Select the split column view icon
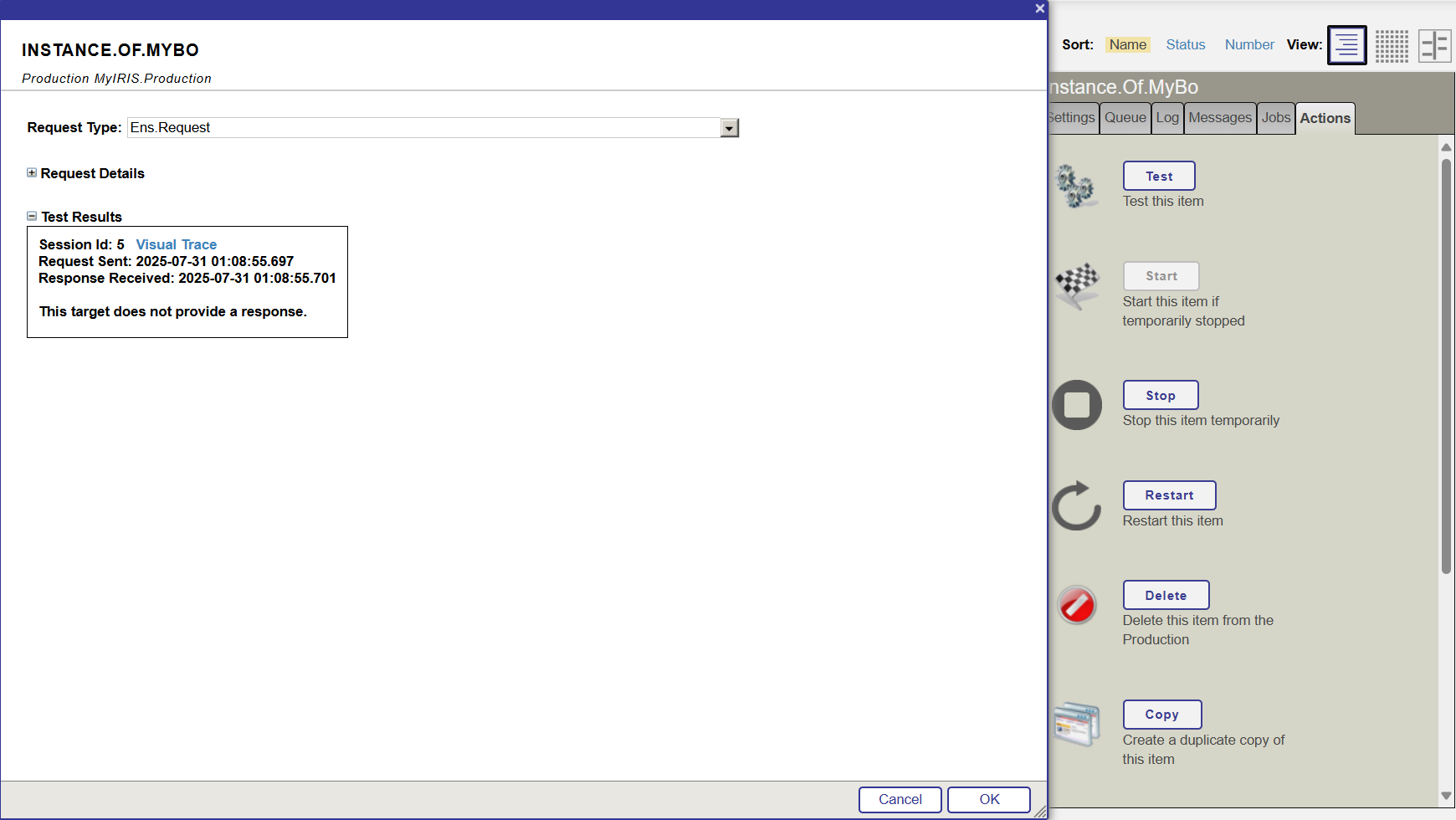1456x820 pixels. [x=1434, y=45]
